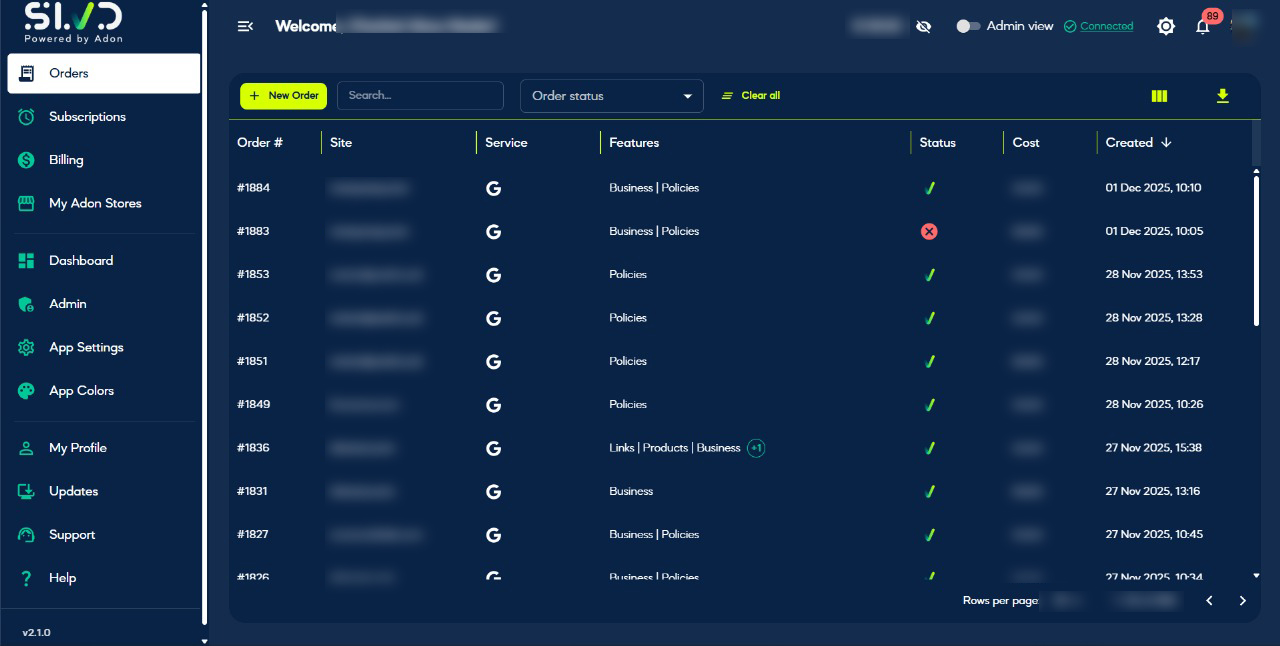Viewport: 1280px width, 646px height.
Task: Click the Connected status link
Action: tap(1106, 27)
